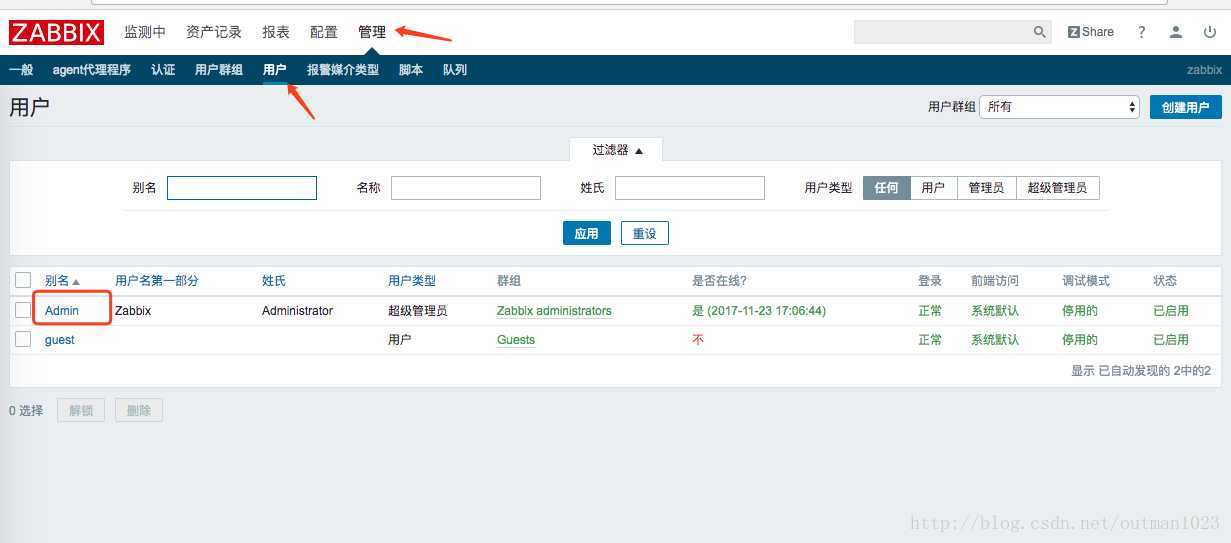Go to 认证 submenu
Image resolution: width=1231 pixels, height=543 pixels.
(163, 70)
